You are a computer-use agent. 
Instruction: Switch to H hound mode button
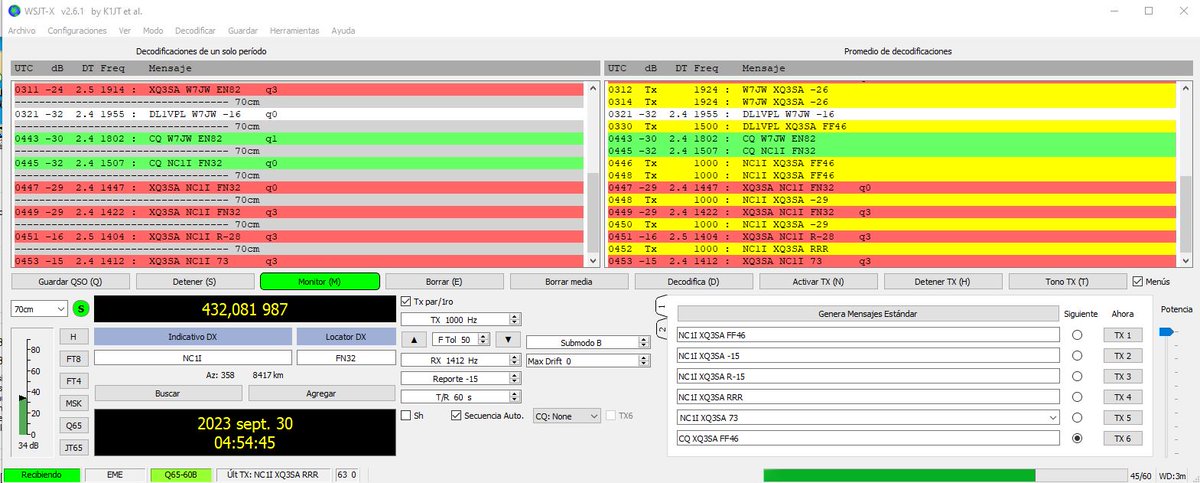[73, 337]
